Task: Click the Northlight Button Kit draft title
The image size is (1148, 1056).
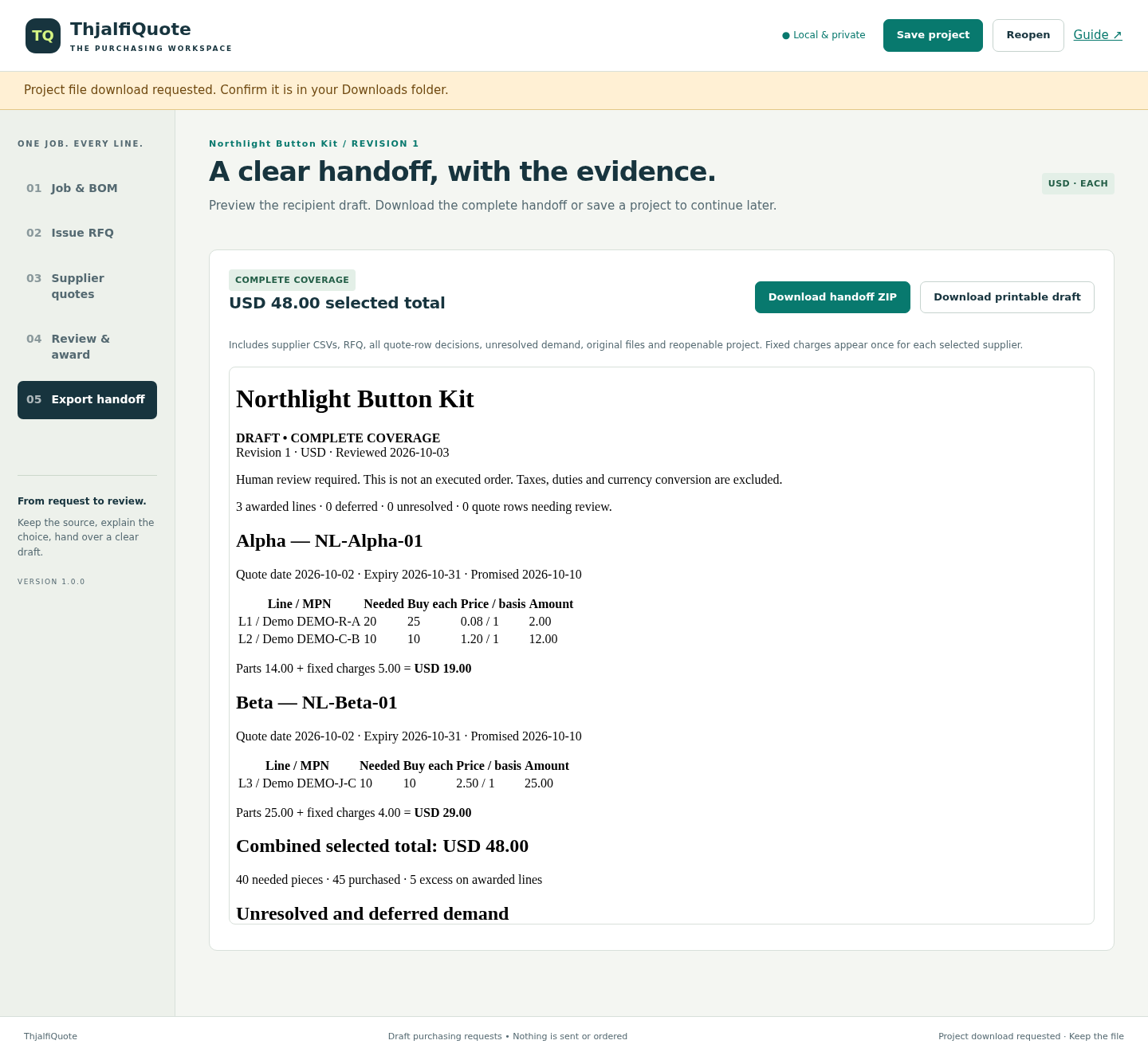Action: tap(355, 399)
